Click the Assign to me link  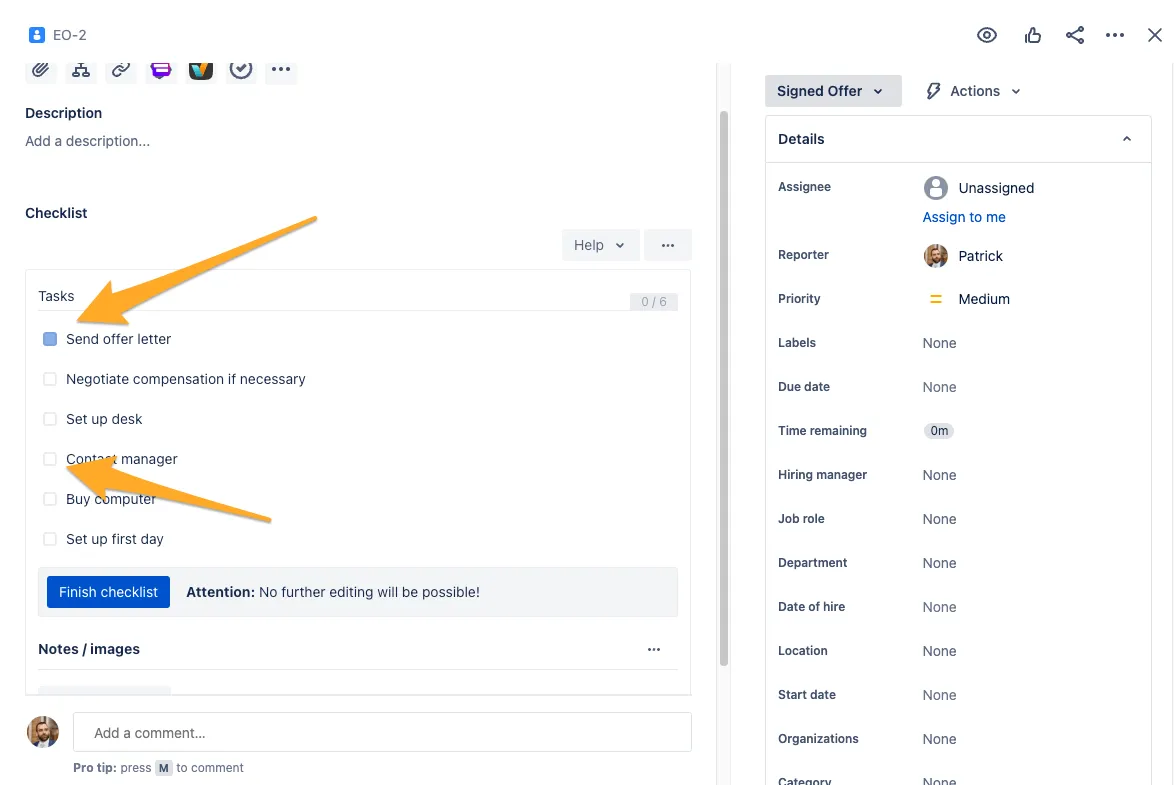(964, 217)
